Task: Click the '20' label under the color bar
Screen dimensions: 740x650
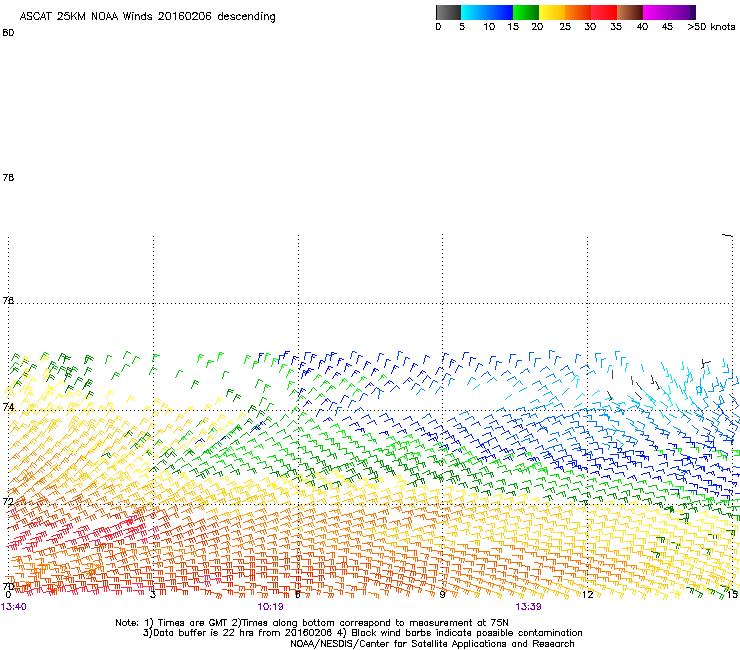Action: [x=537, y=27]
